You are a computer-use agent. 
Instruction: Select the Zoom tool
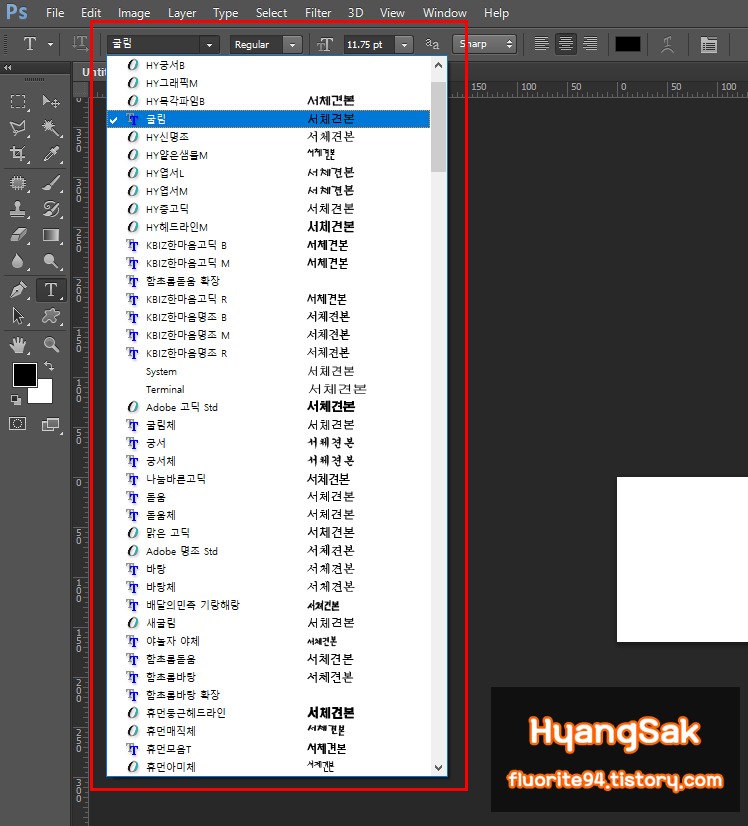[x=51, y=345]
